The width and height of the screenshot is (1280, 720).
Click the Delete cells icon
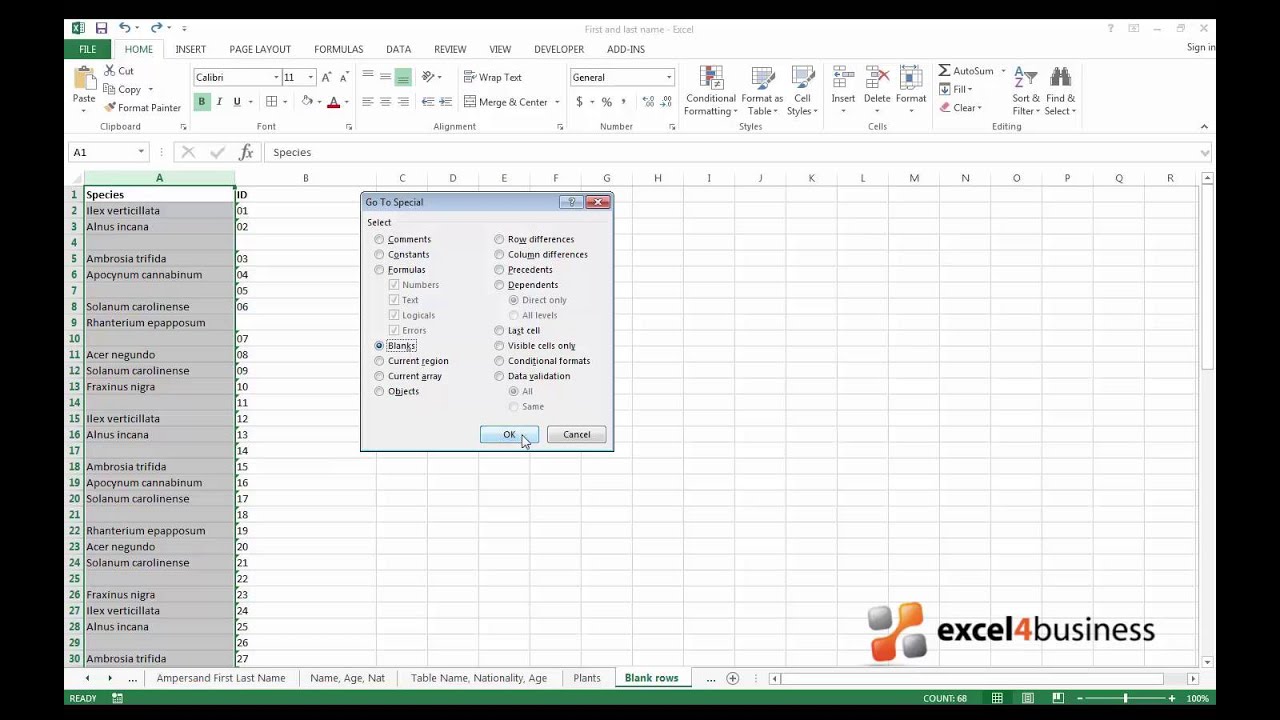click(x=877, y=78)
